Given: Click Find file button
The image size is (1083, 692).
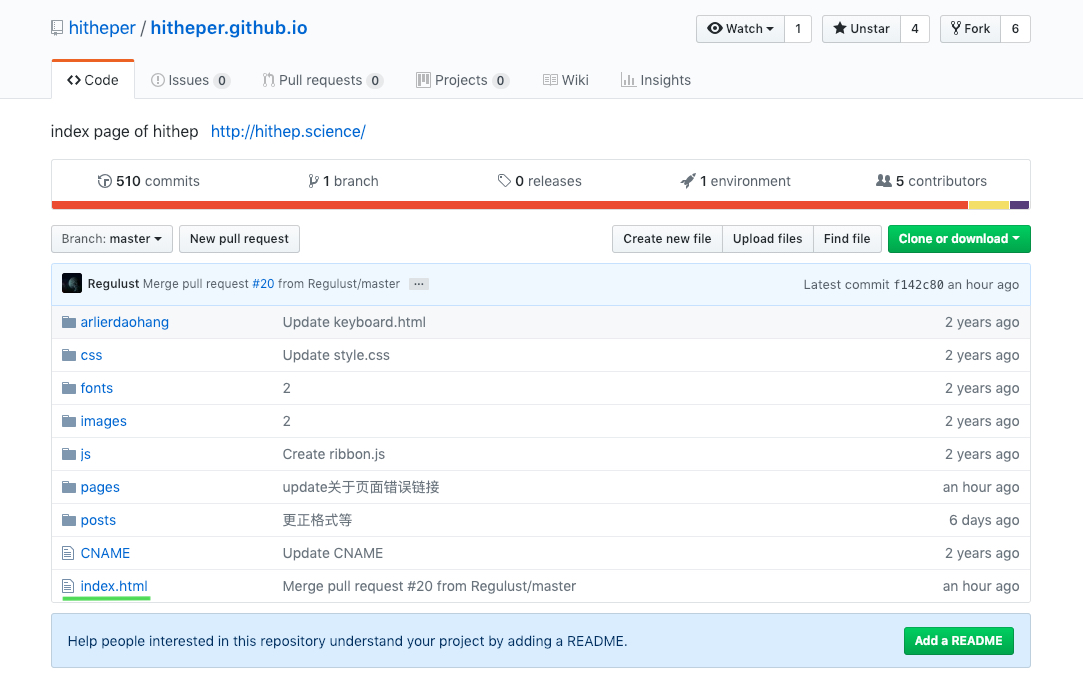Looking at the screenshot, I should coord(847,239).
